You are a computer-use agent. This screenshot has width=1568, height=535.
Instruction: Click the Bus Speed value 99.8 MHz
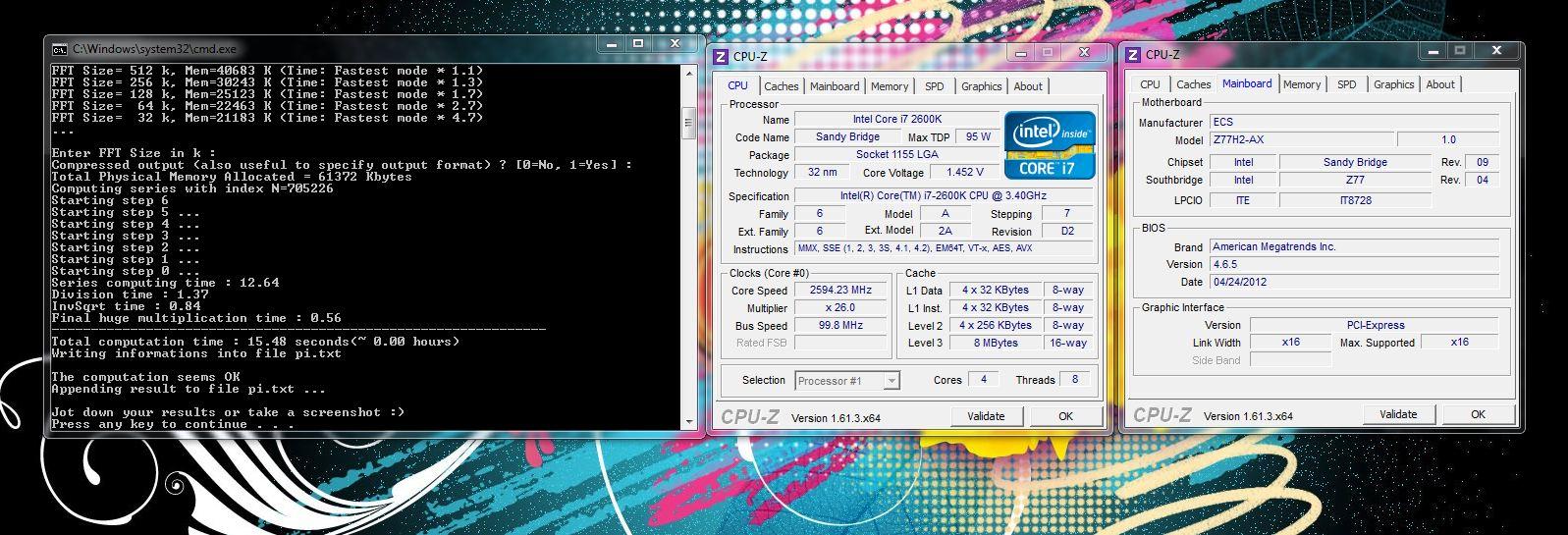pos(840,326)
